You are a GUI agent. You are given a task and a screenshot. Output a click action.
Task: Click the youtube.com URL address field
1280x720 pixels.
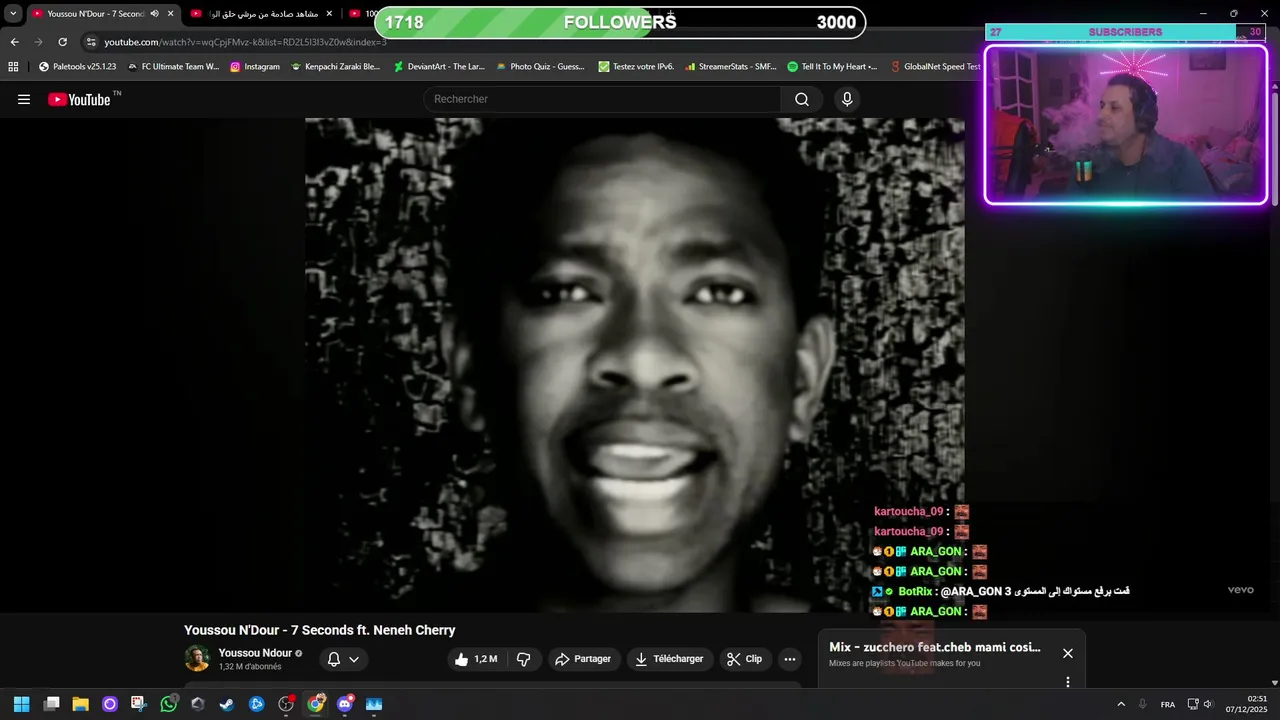(x=245, y=42)
